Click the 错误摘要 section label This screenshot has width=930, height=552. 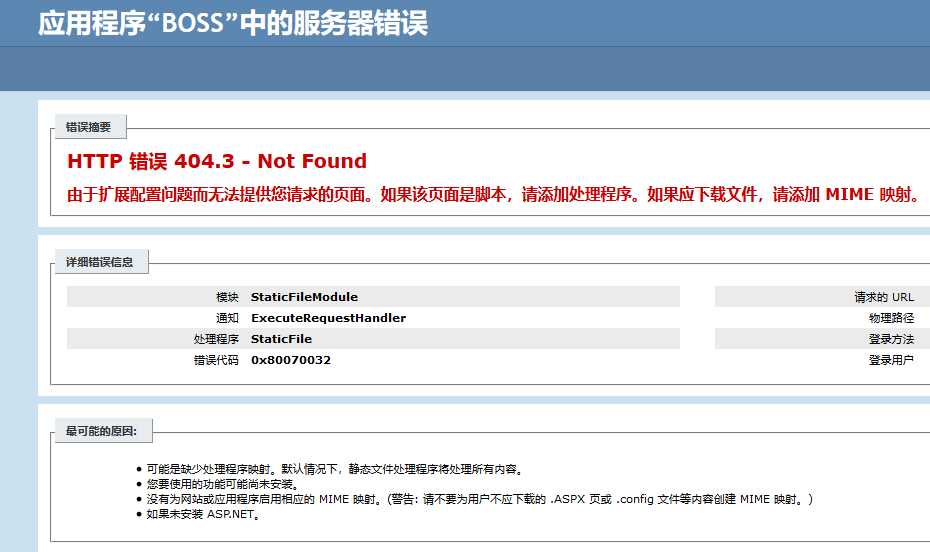89,127
